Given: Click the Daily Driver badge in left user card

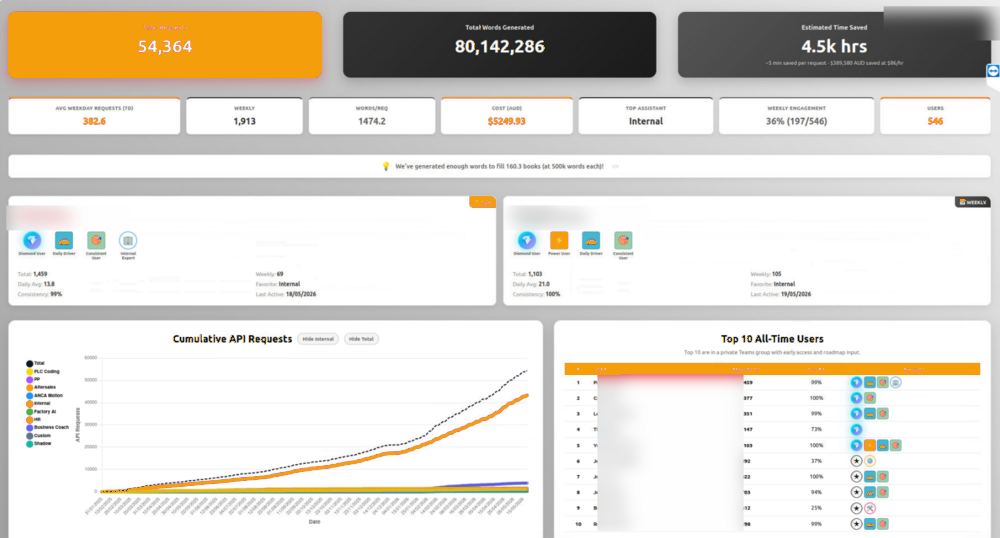Looking at the screenshot, I should pos(64,240).
